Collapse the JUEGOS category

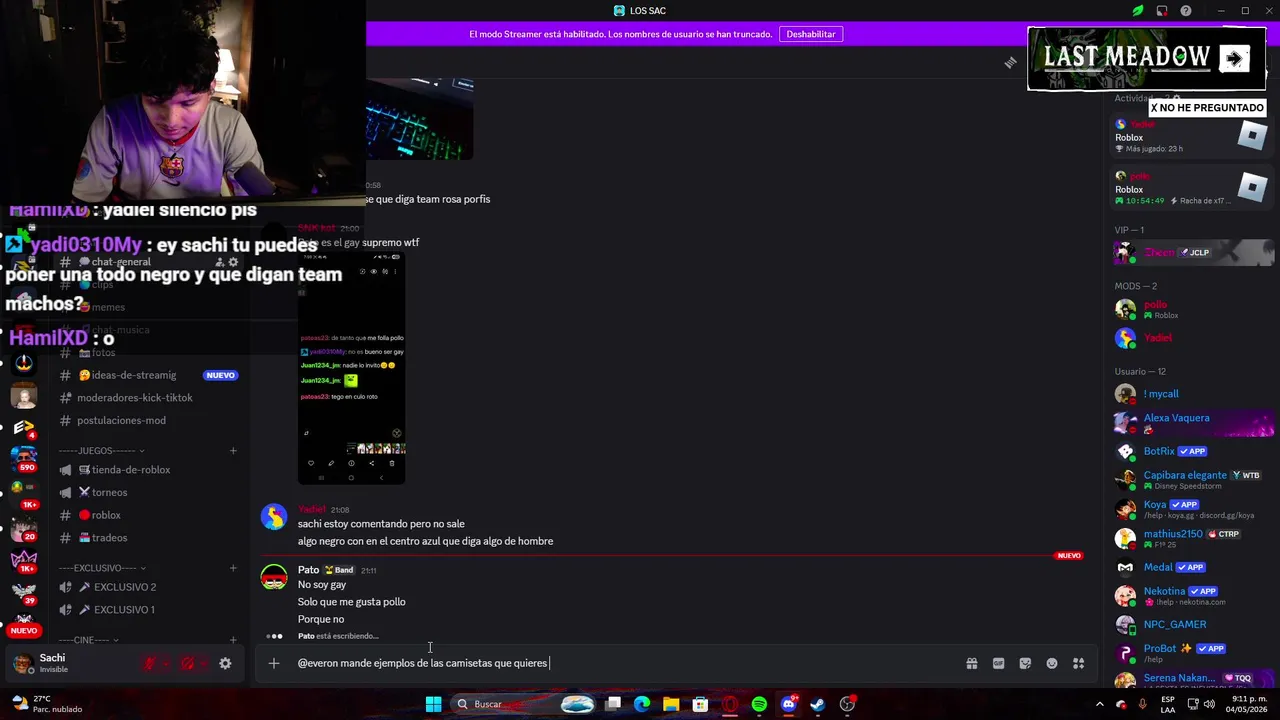(x=101, y=451)
